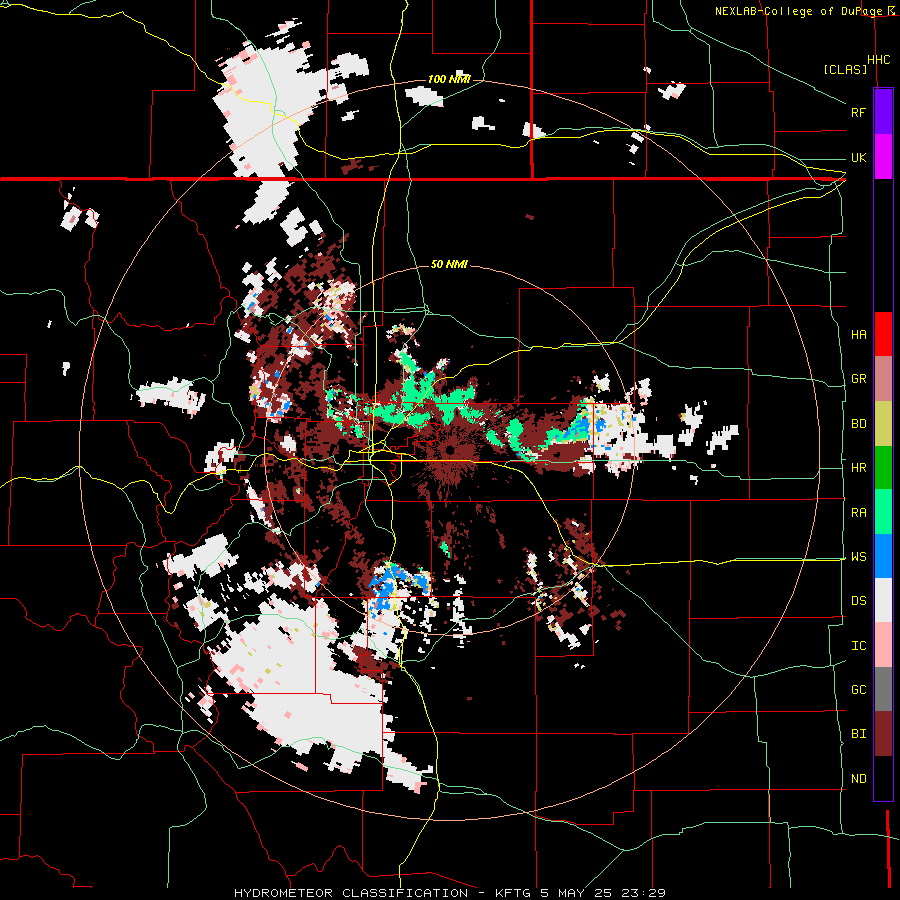This screenshot has width=900, height=900.
Task: Click the 100 NMI range ring label
Action: click(x=449, y=79)
